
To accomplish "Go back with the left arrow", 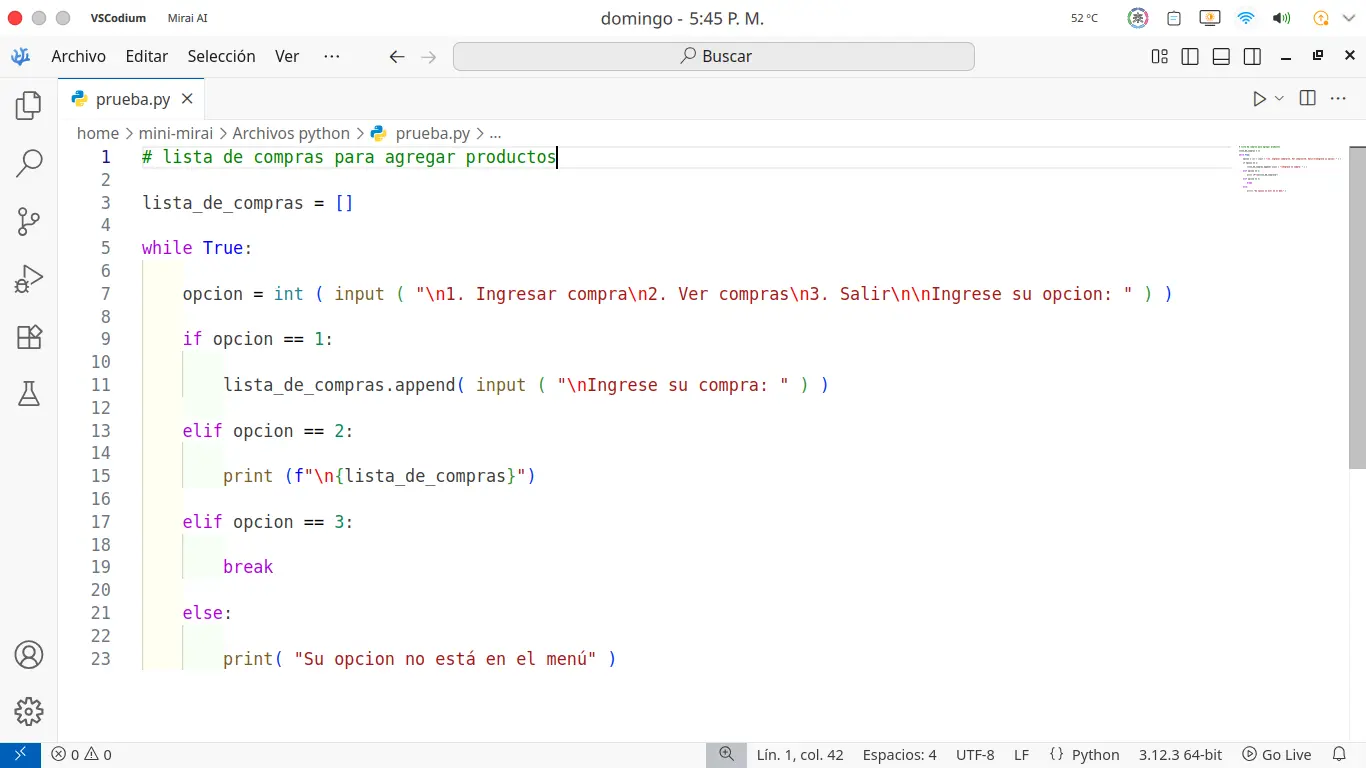I will [397, 57].
